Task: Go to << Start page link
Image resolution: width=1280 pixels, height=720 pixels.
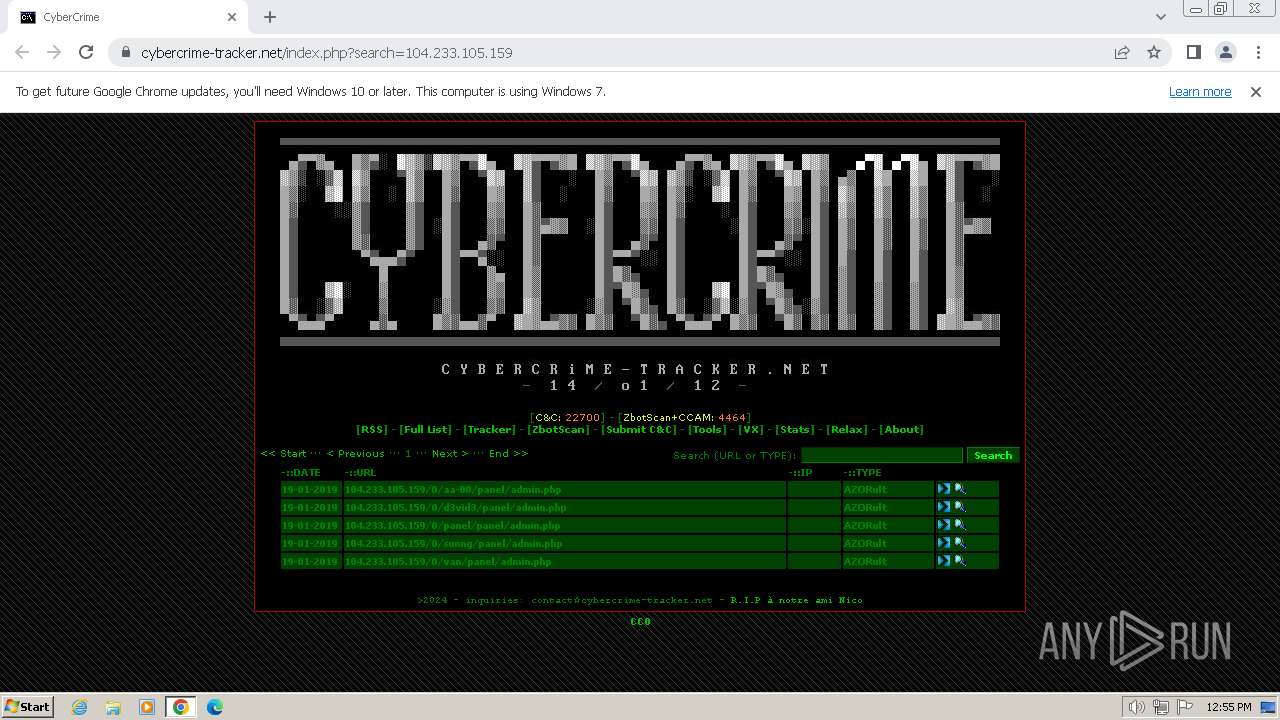Action: 284,453
